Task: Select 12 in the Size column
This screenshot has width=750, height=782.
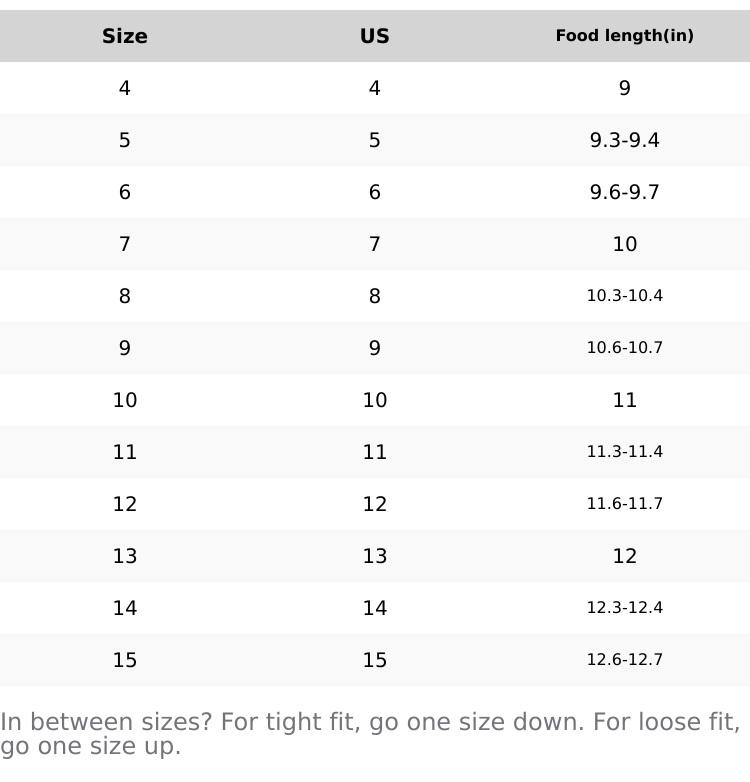Action: pyautogui.click(x=125, y=504)
